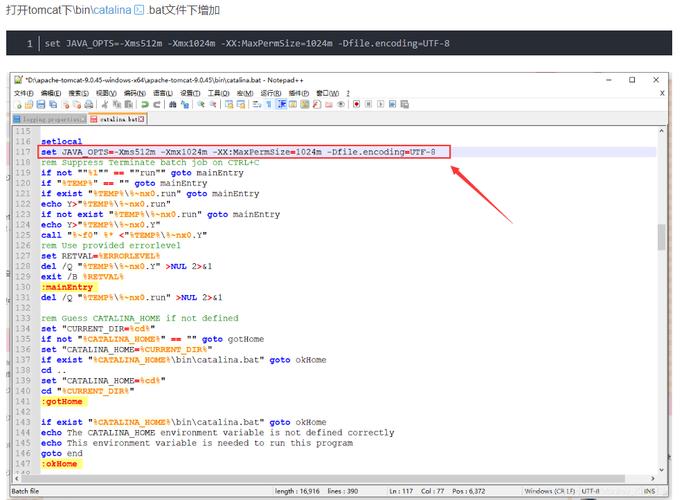Follow the catalina link in the article
The height and width of the screenshot is (500, 684).
tap(113, 9)
